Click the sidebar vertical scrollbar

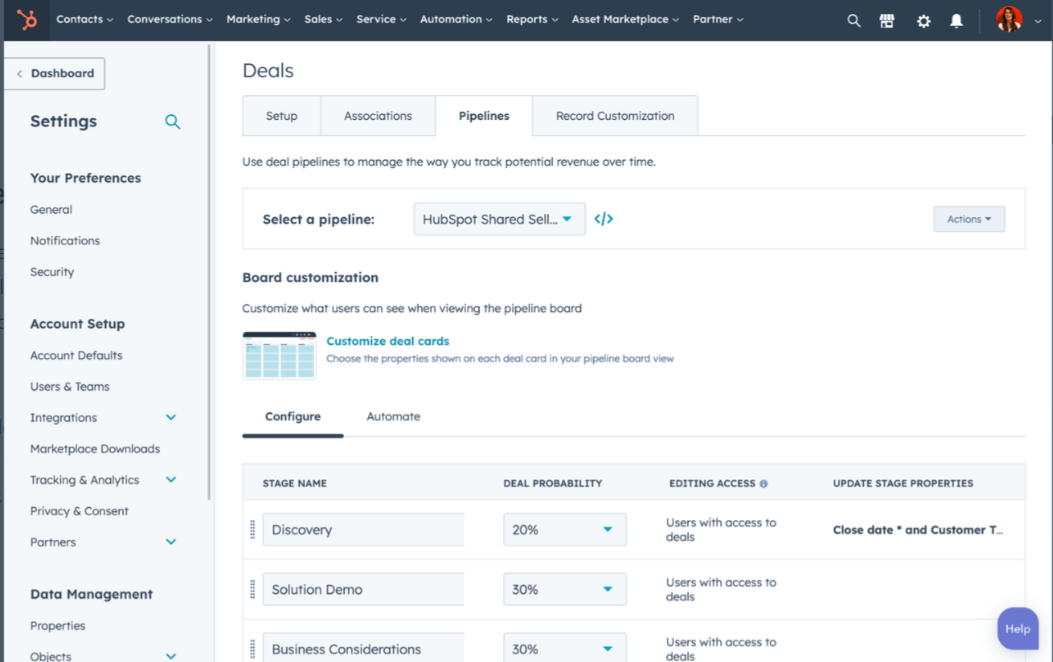(x=210, y=272)
